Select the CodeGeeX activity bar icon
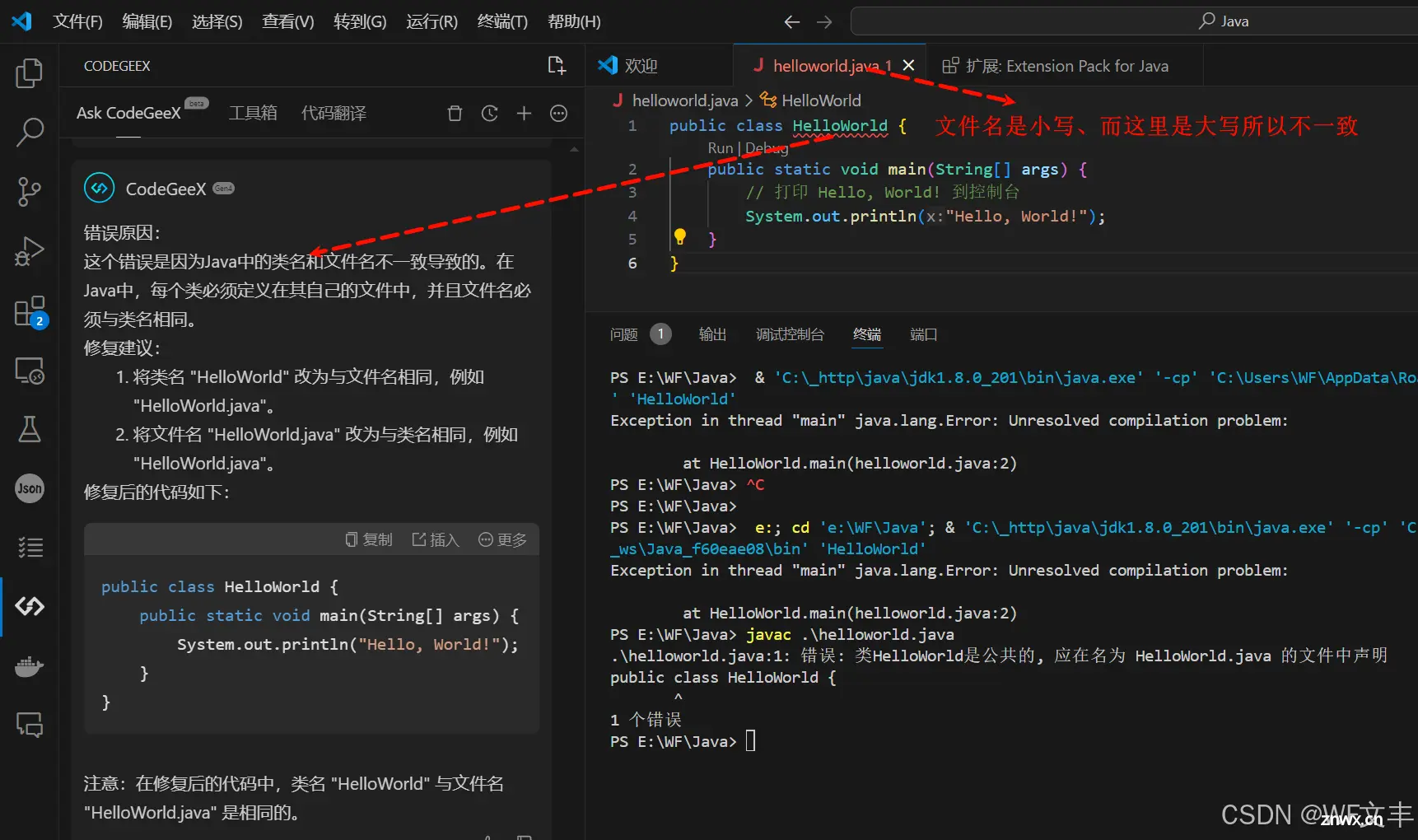 (x=30, y=607)
